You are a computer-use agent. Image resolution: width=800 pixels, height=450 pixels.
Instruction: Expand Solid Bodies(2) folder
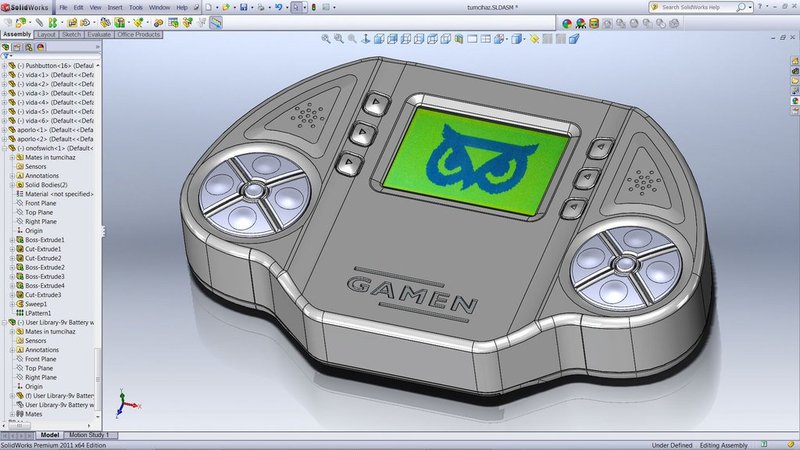click(x=12, y=185)
